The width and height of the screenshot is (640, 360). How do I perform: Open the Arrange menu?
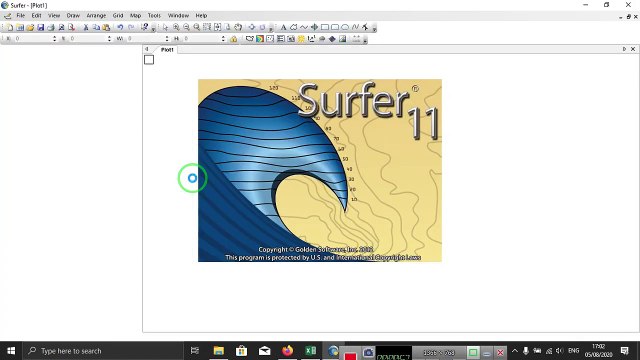[96, 16]
